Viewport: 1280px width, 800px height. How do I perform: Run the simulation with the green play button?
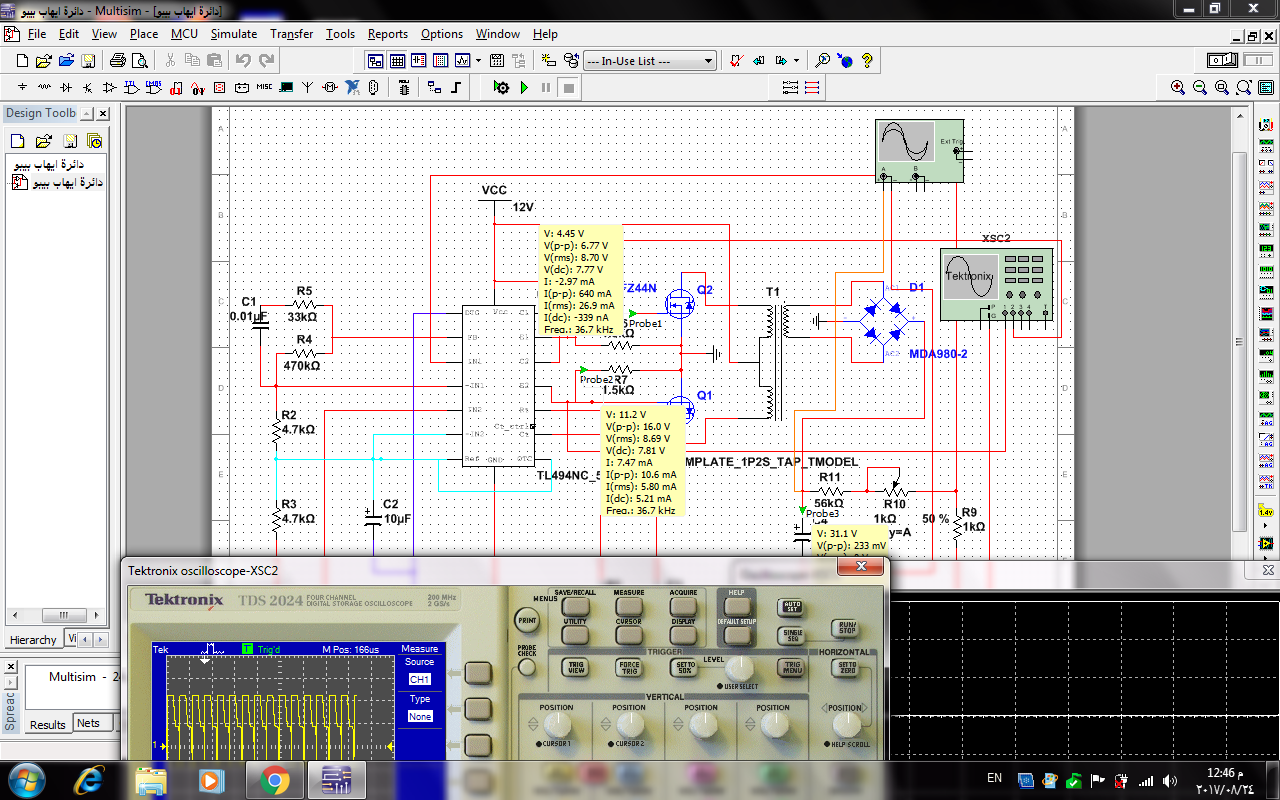(524, 87)
